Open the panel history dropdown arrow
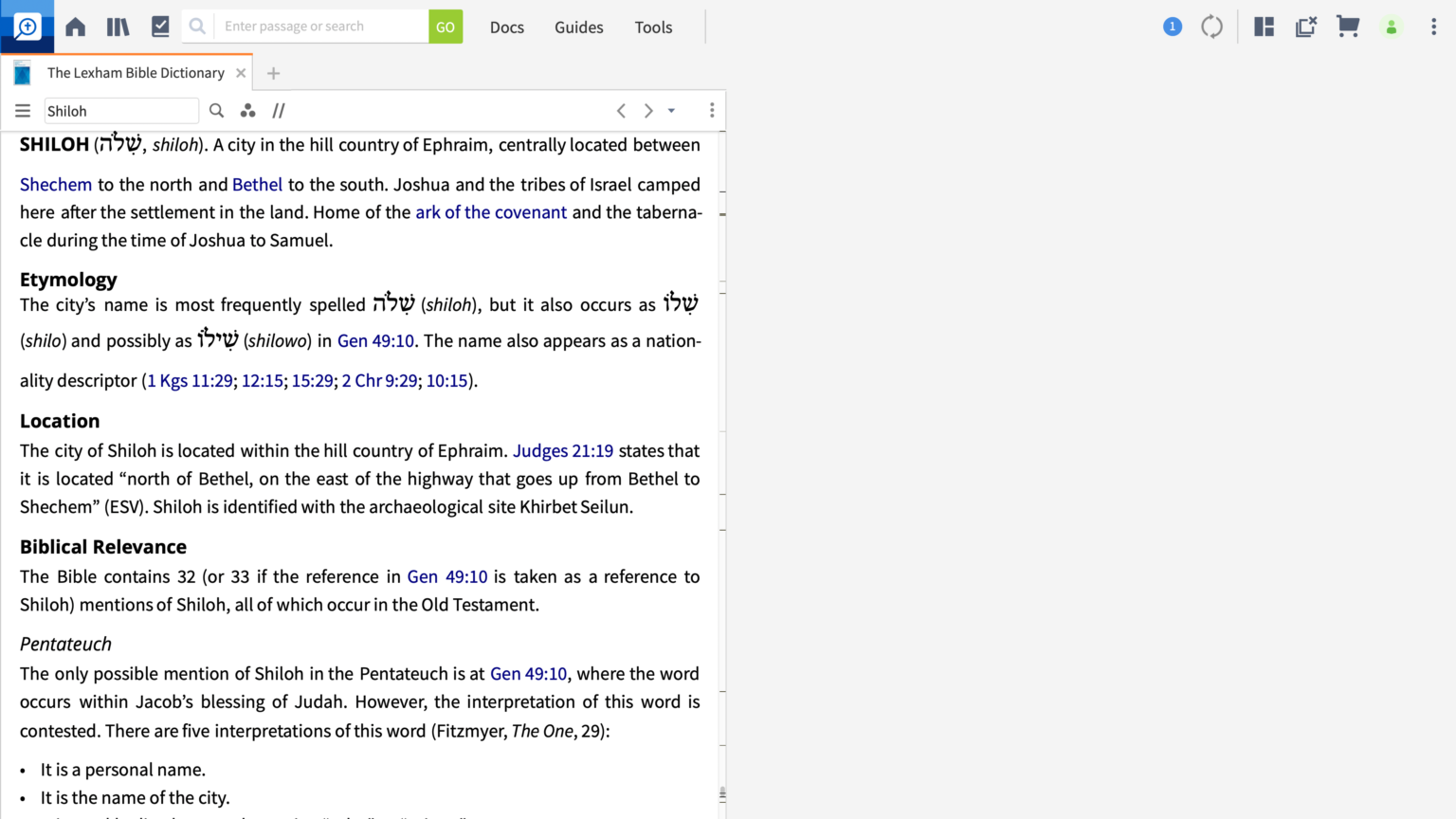Image resolution: width=1456 pixels, height=819 pixels. click(672, 111)
